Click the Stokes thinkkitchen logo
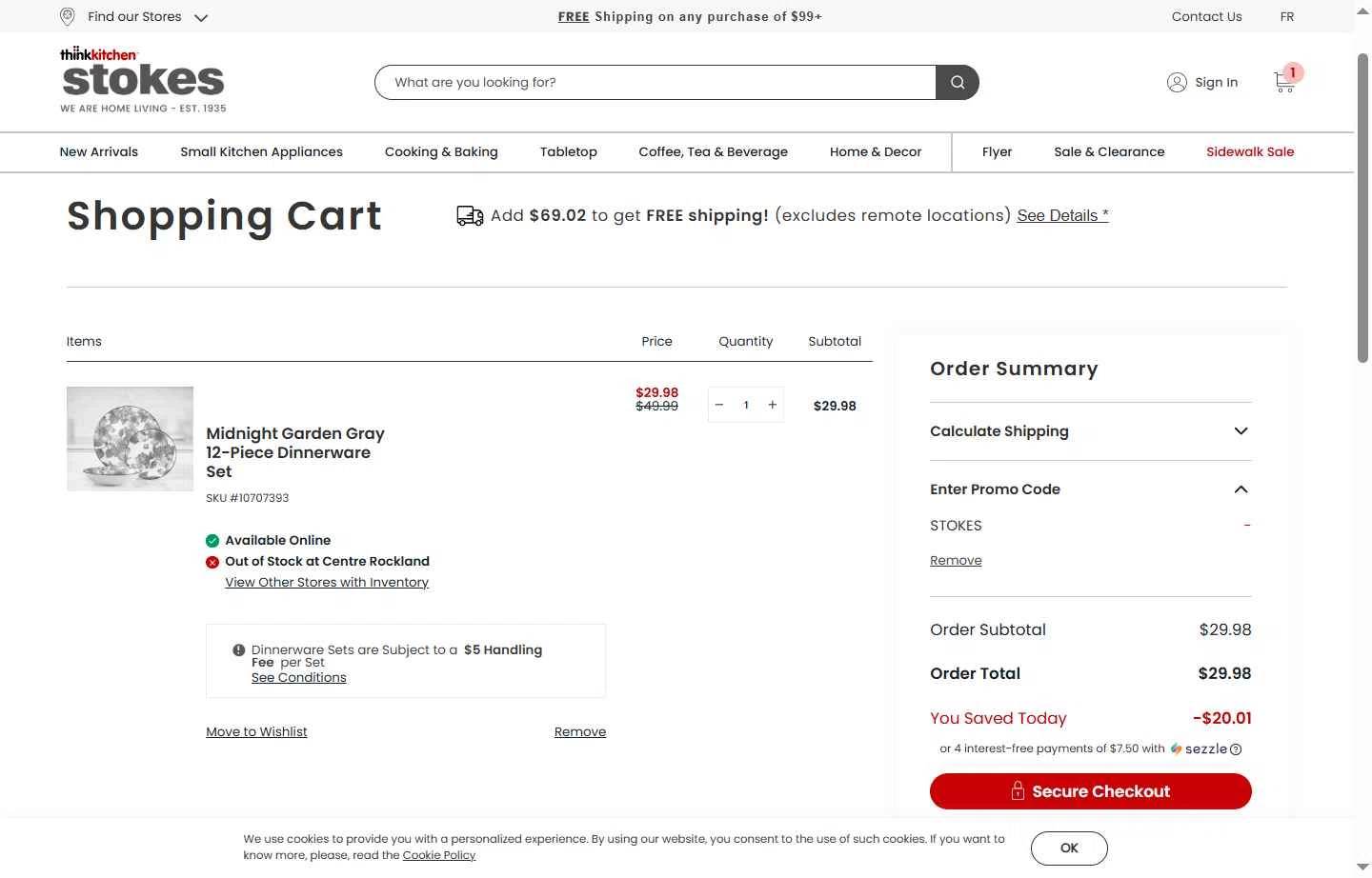The image size is (1372, 878). [x=143, y=80]
